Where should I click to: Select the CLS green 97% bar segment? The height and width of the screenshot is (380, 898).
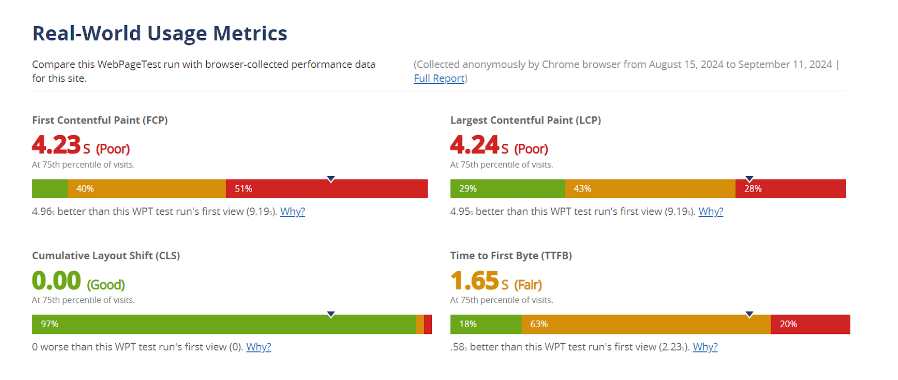(x=224, y=324)
